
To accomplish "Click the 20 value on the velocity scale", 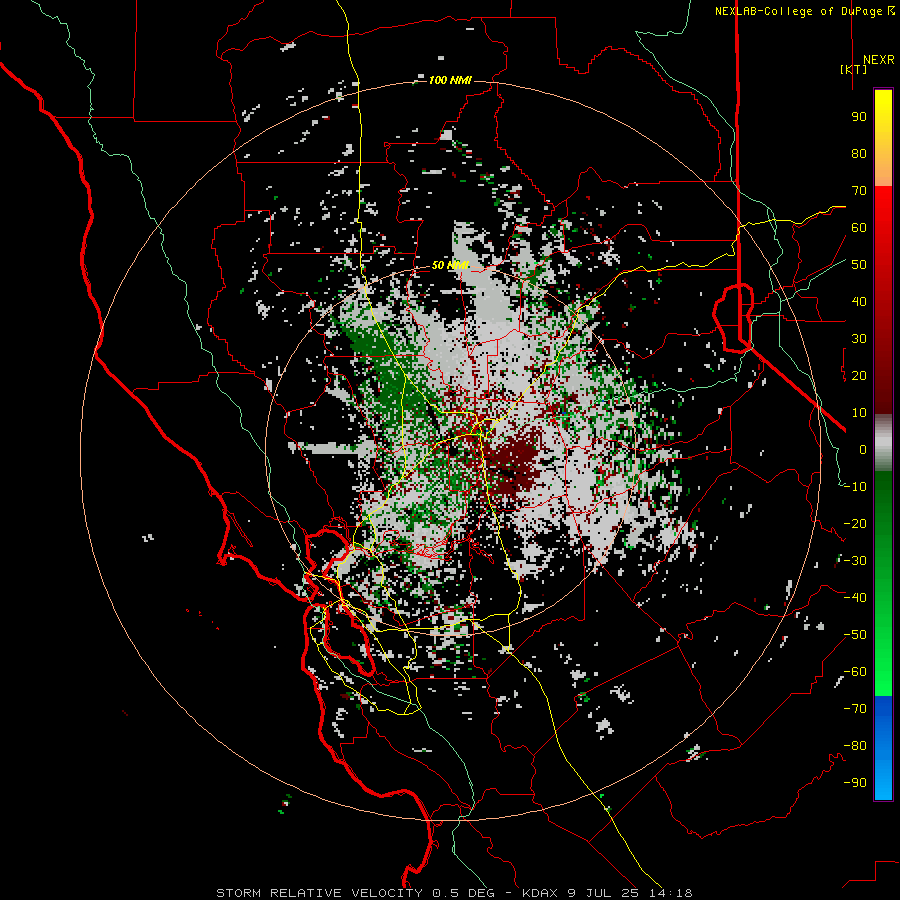I will [859, 376].
